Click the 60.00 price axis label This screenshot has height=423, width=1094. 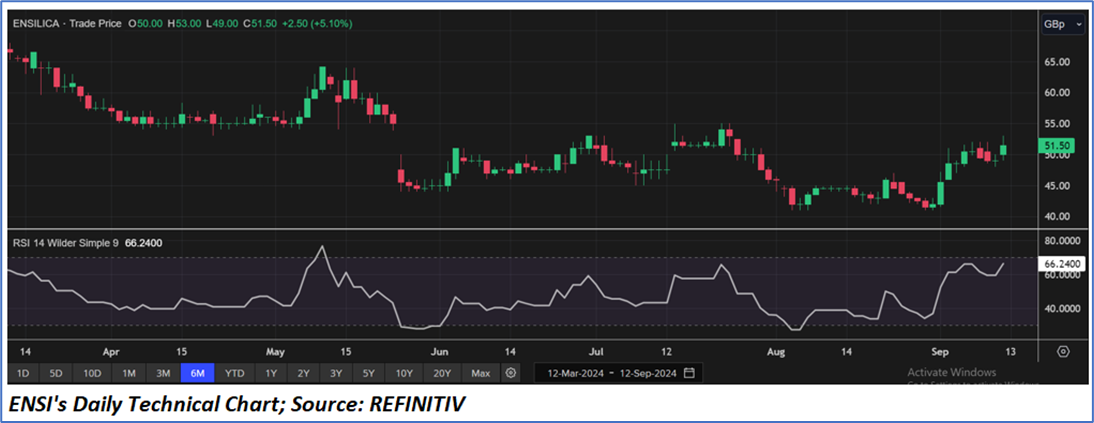pyautogui.click(x=1058, y=92)
